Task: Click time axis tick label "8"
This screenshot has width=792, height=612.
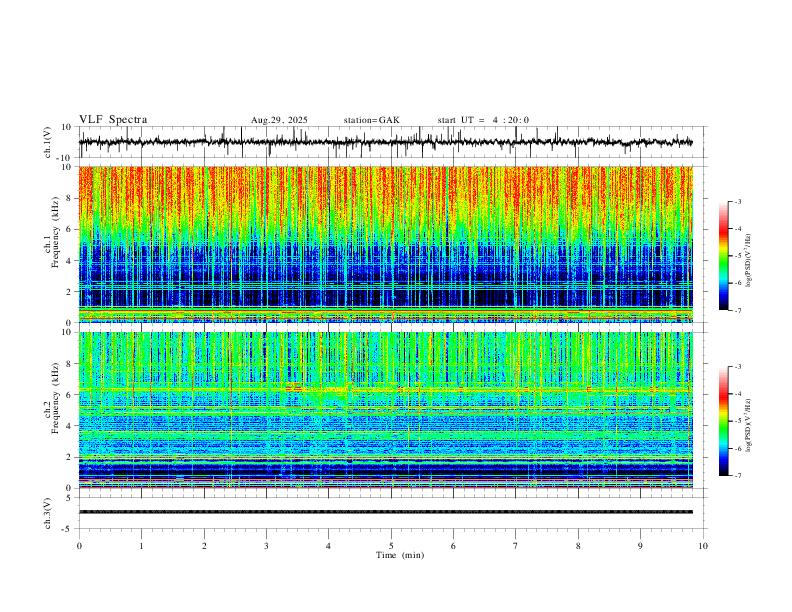Action: click(x=578, y=546)
